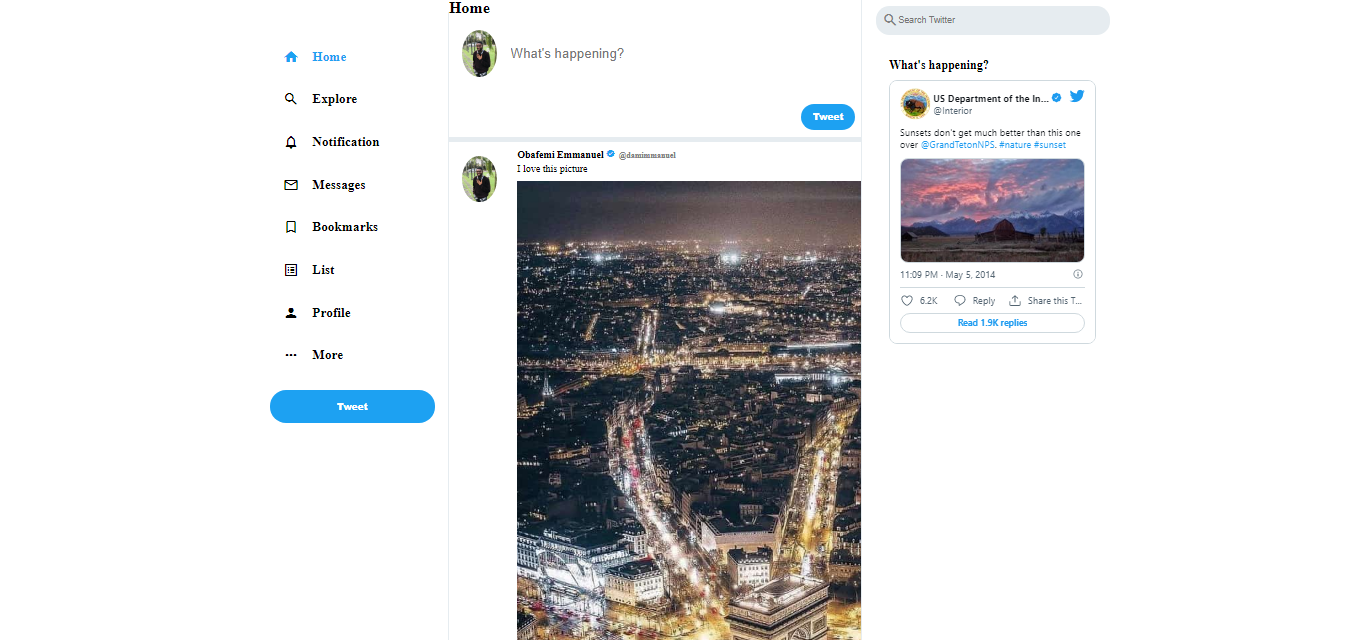1353x640 pixels.
Task: Open the Bookmarks menu item
Action: click(x=345, y=227)
